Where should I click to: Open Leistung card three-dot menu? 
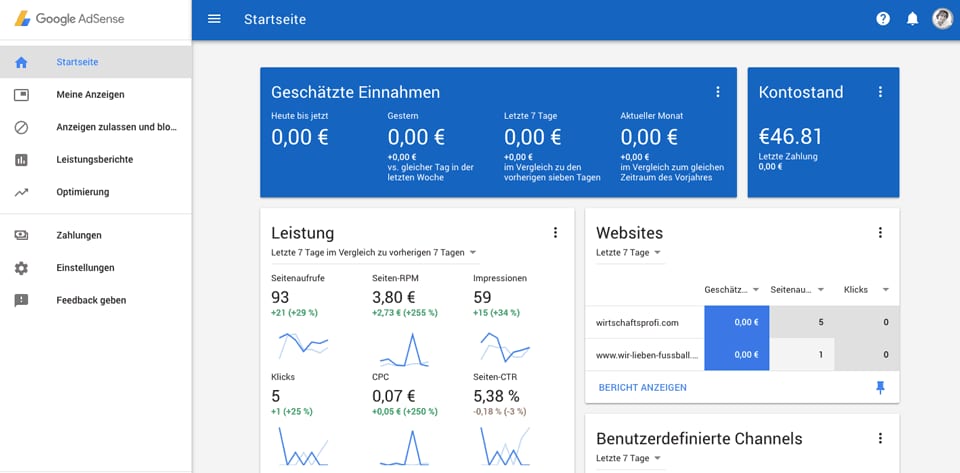tap(555, 233)
